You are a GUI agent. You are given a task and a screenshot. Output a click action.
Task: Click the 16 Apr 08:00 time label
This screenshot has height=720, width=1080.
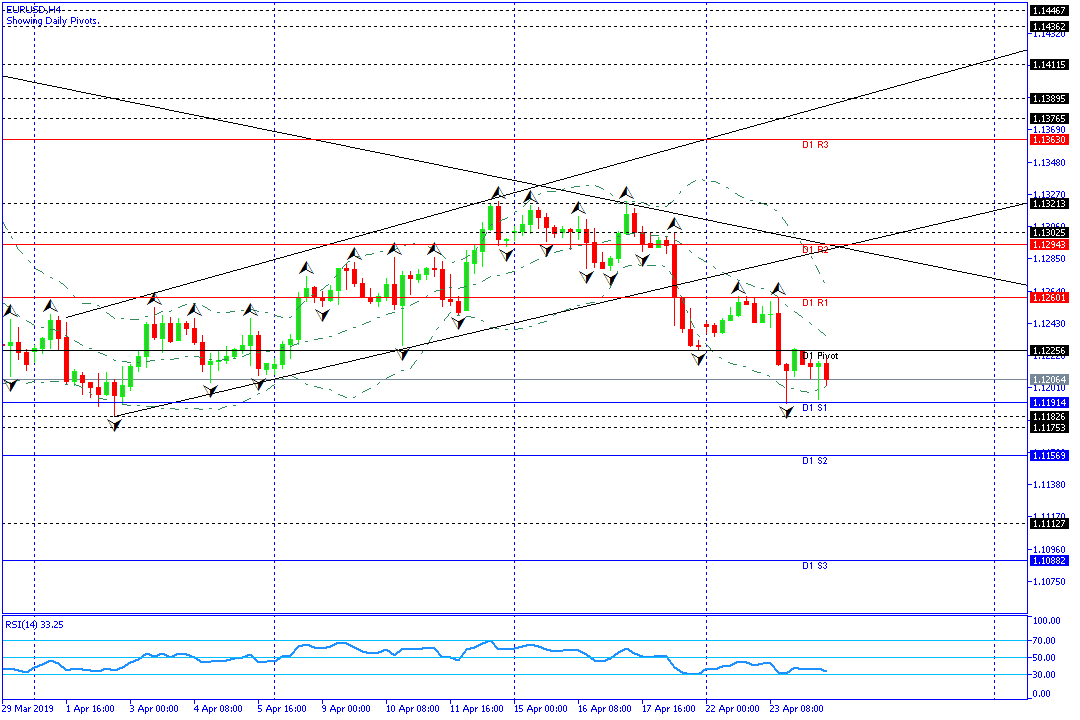[605, 708]
